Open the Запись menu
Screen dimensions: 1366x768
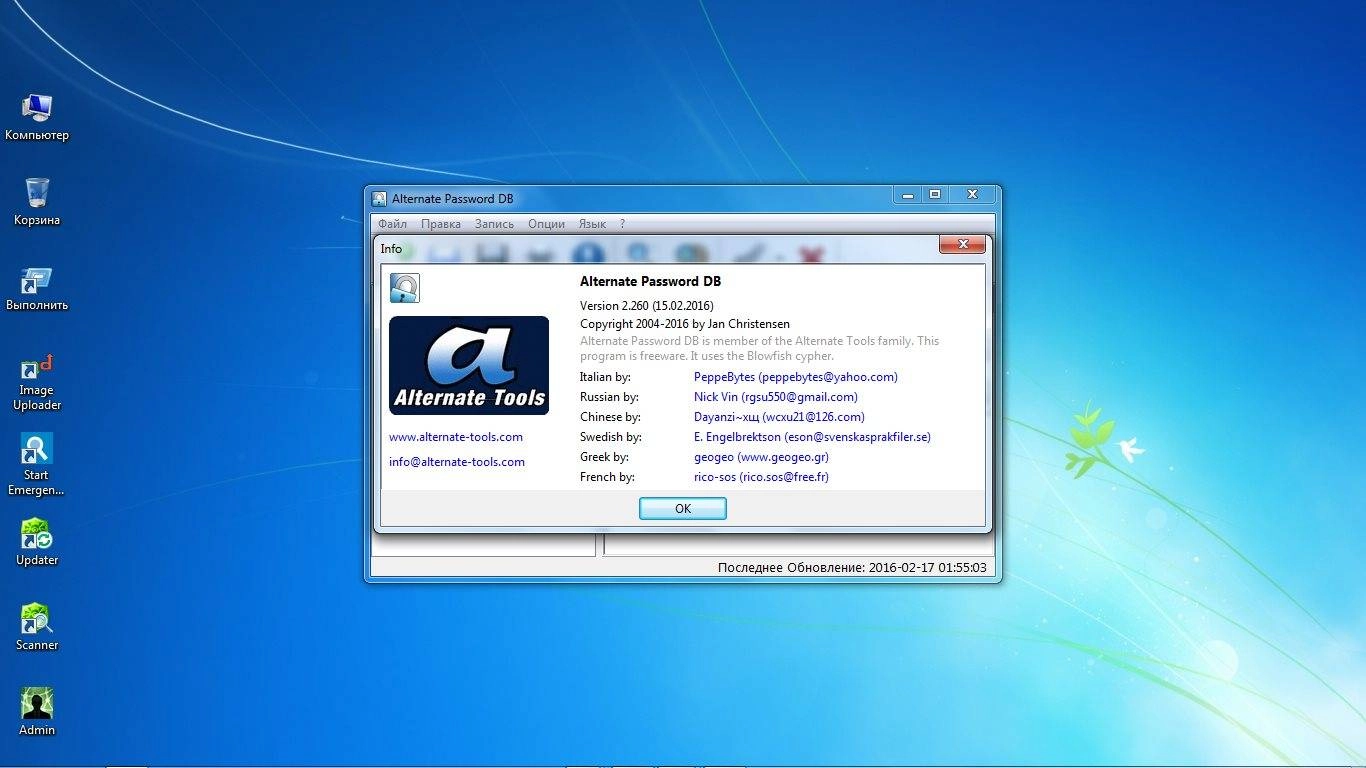click(x=494, y=224)
